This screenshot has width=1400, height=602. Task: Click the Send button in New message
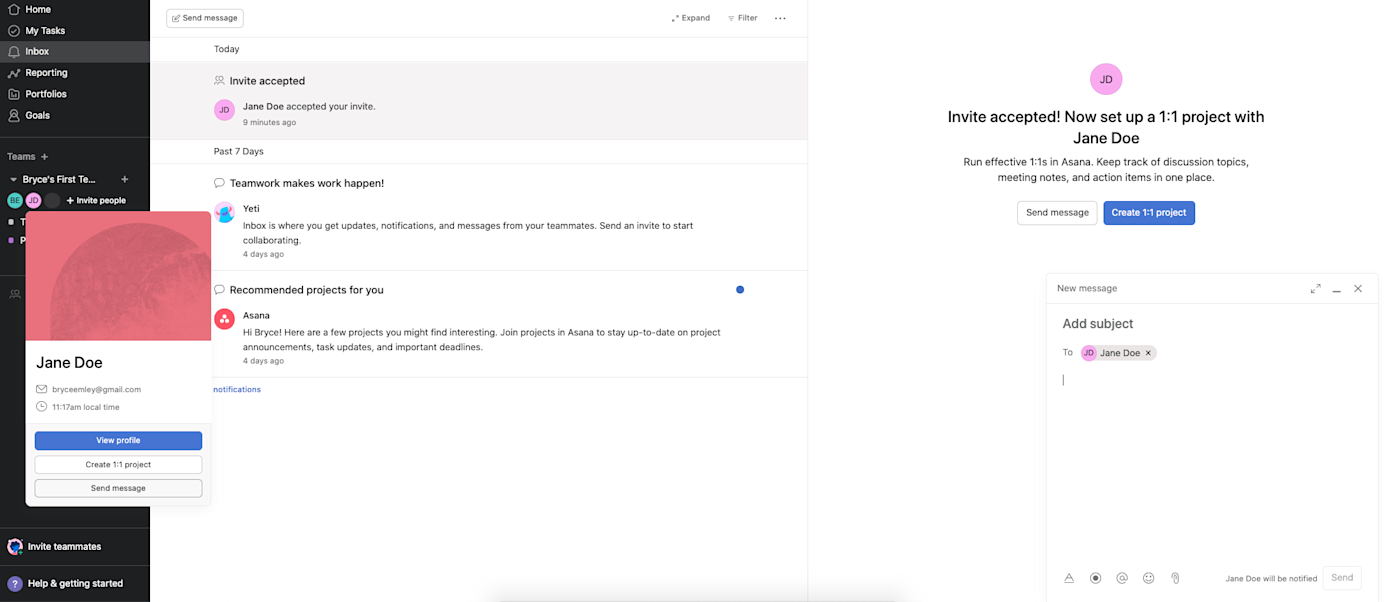click(1342, 578)
